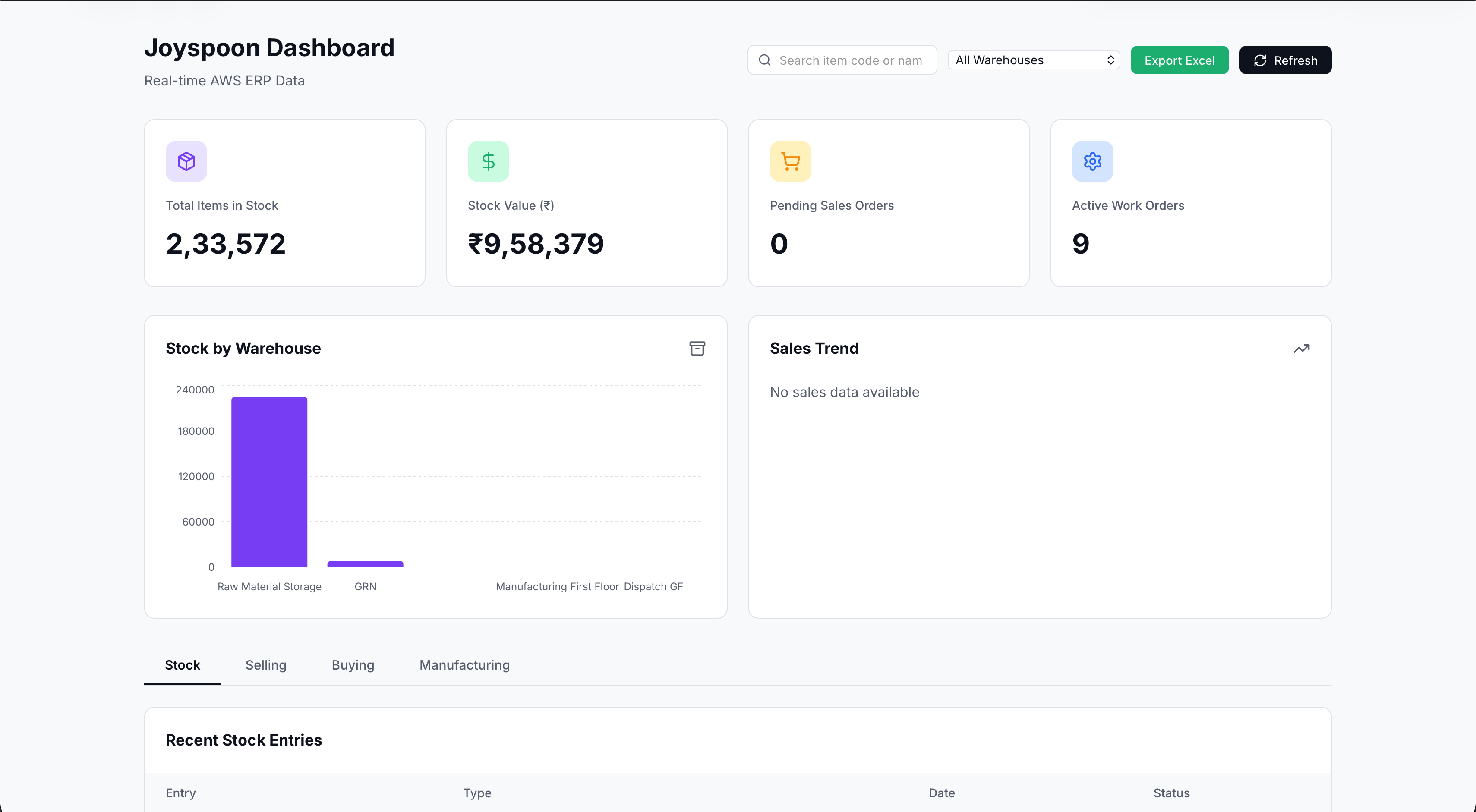Open the Buying tab

tap(353, 665)
